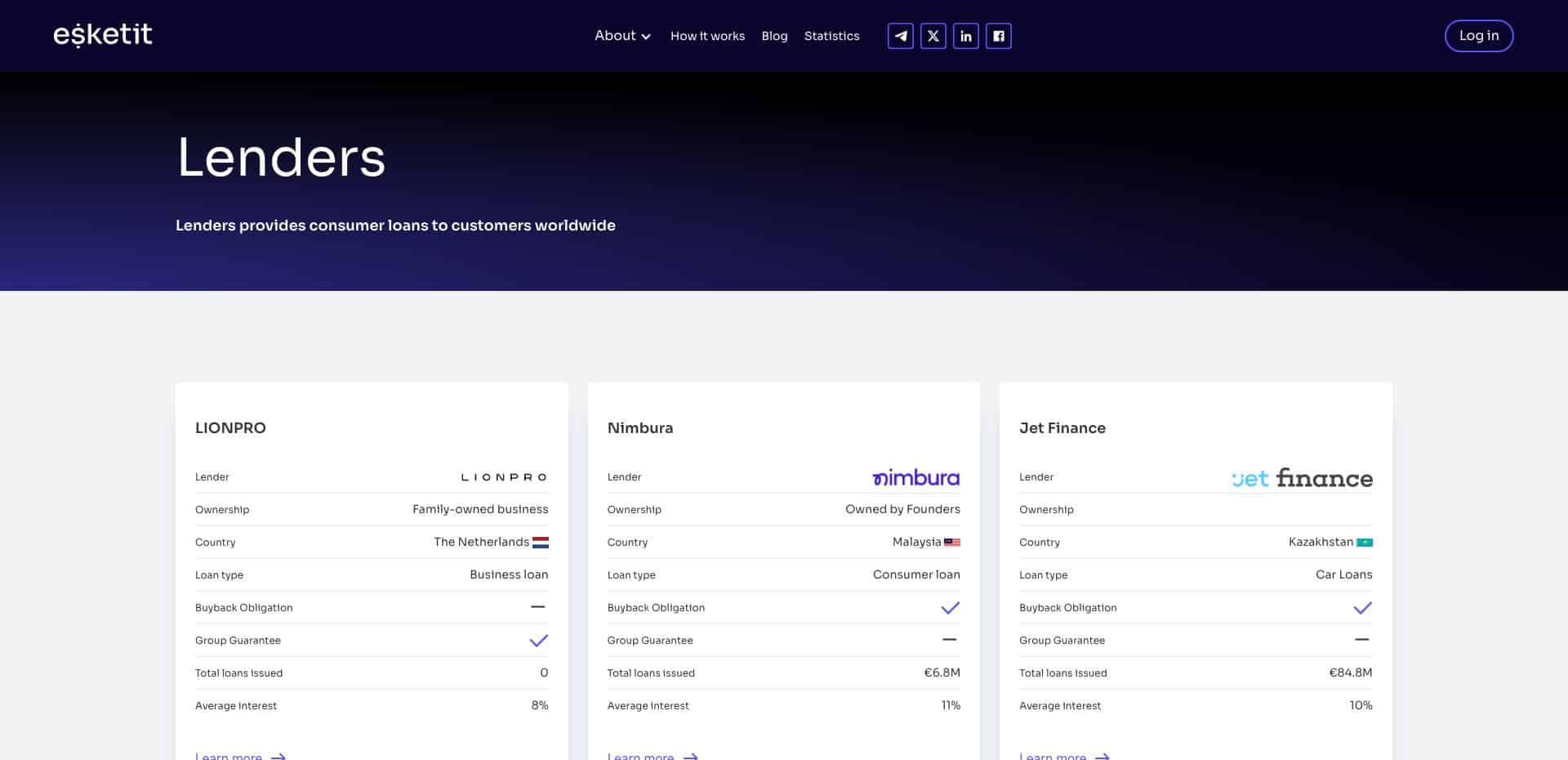Click the 'Owned by Founders' ownership value

pyautogui.click(x=902, y=509)
